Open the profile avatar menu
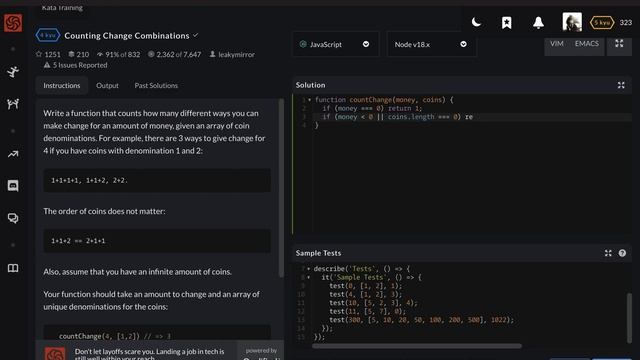Screen dimensions: 640x360 coord(572,22)
